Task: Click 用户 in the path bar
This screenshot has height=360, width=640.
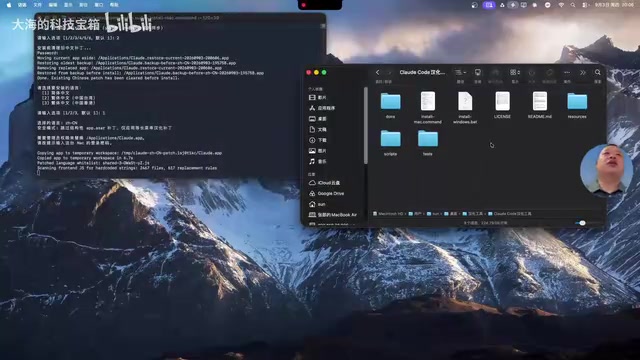Action: click(x=415, y=214)
